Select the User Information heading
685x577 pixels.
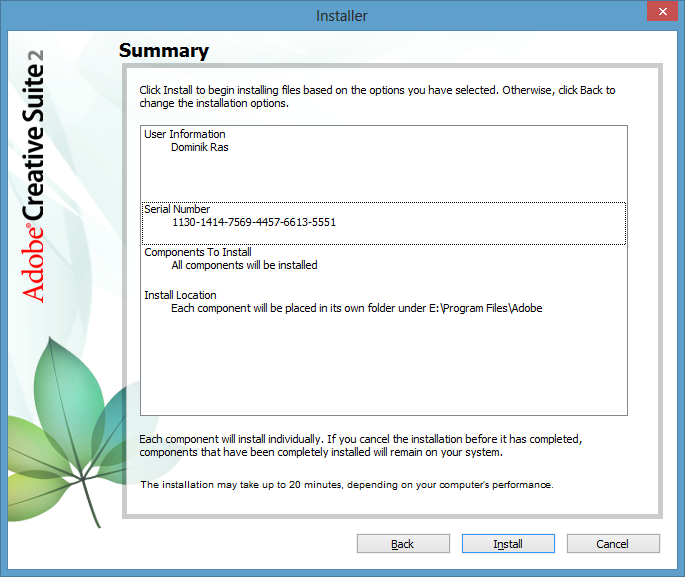click(x=185, y=134)
